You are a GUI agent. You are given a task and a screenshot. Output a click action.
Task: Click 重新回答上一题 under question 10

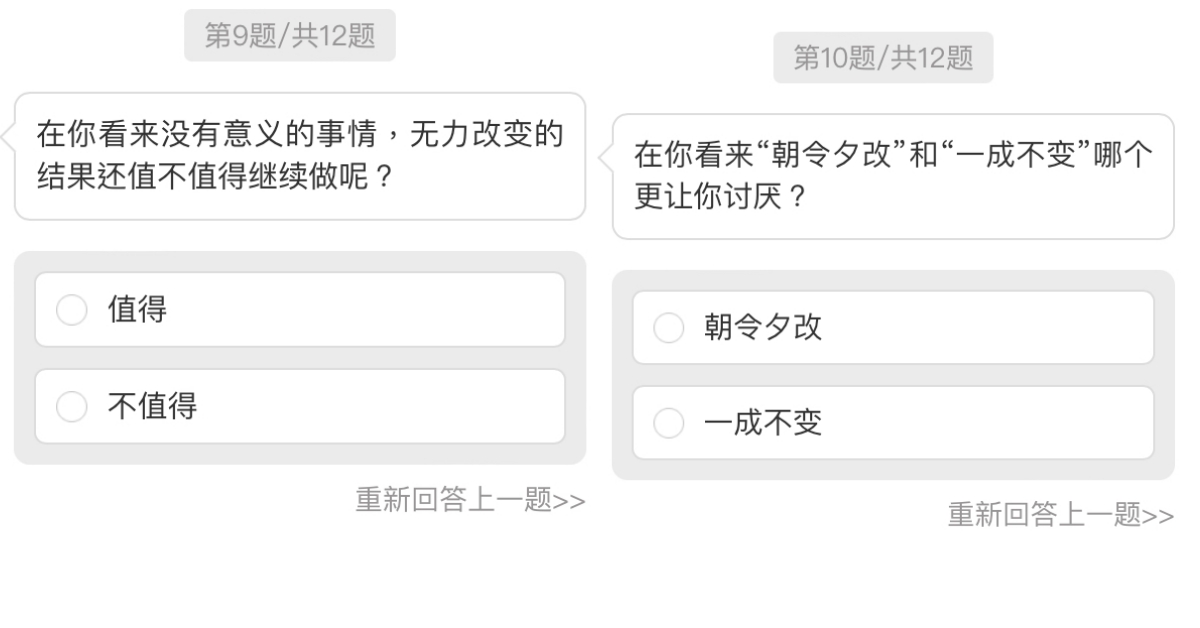[1044, 515]
